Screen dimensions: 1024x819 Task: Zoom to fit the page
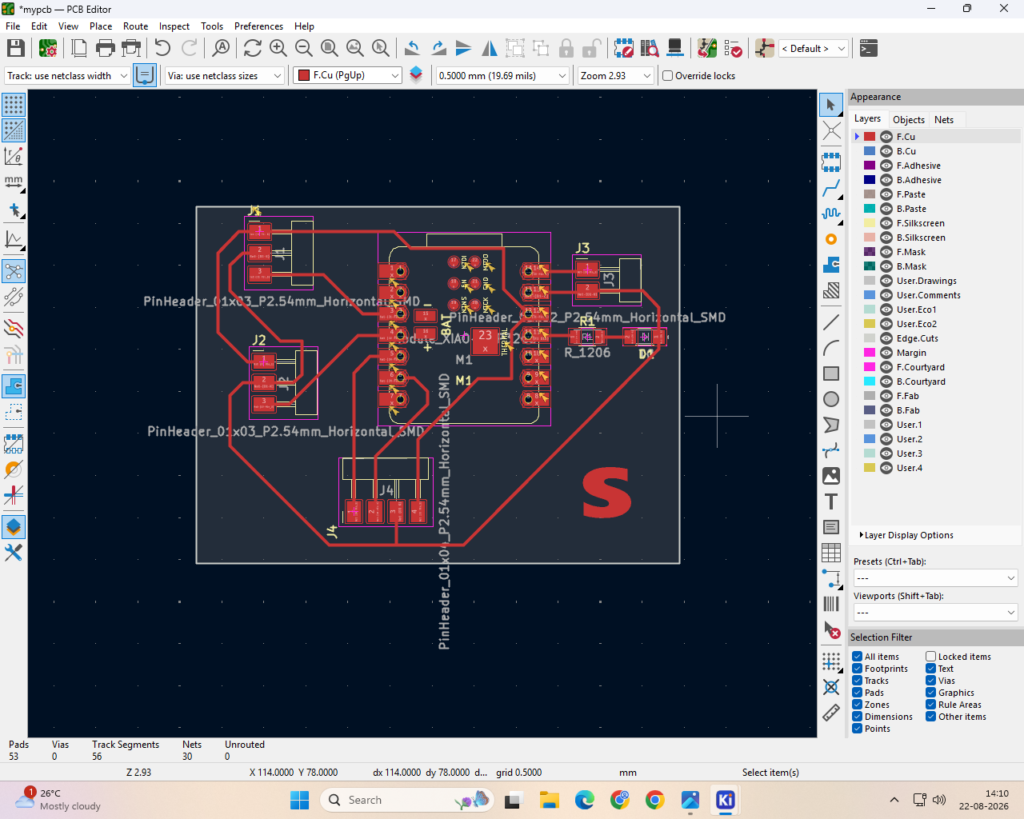point(329,48)
